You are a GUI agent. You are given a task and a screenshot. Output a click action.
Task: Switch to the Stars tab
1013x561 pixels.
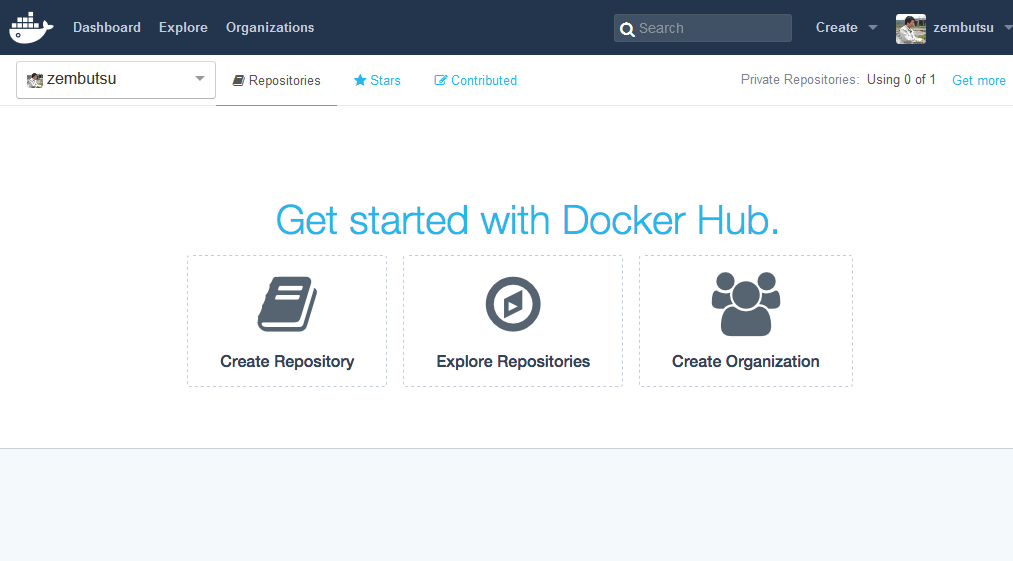click(x=377, y=80)
